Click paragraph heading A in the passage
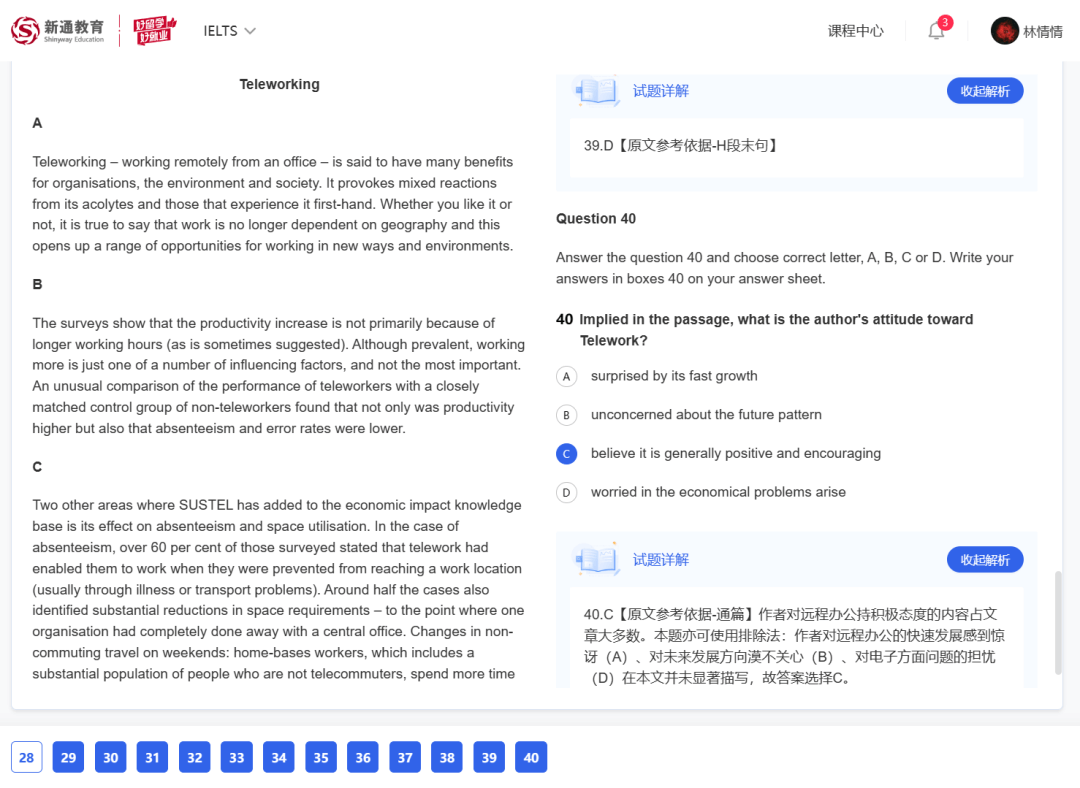Screen dimensions: 1080x788 37,123
